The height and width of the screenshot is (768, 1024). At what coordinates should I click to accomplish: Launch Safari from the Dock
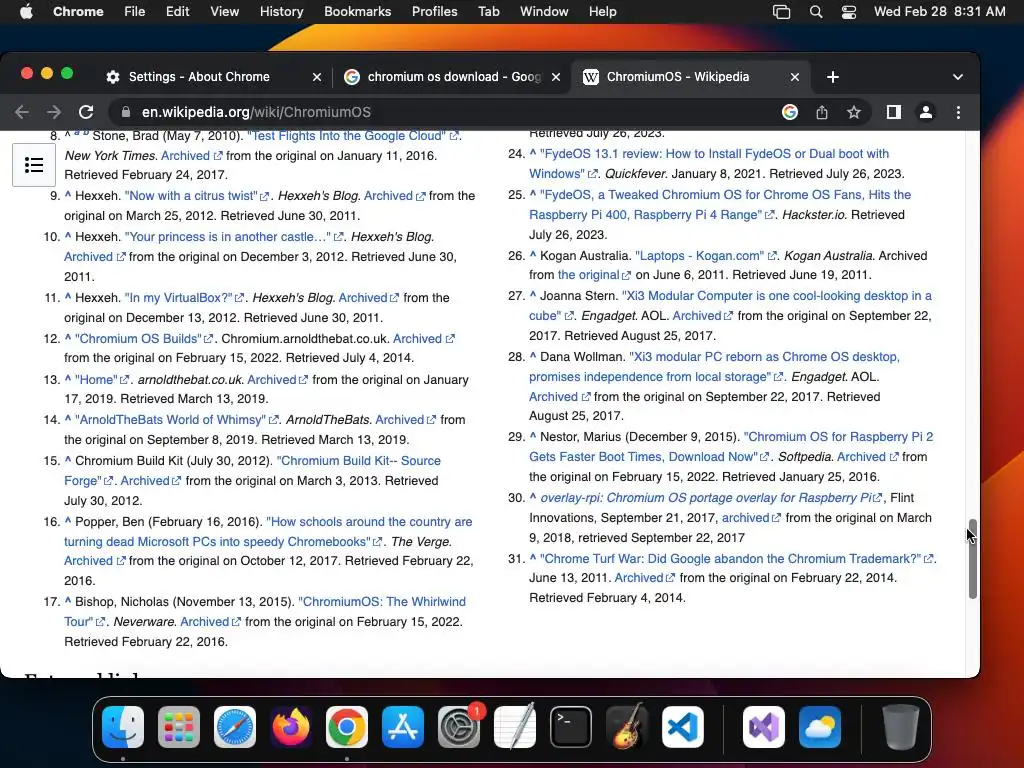235,727
